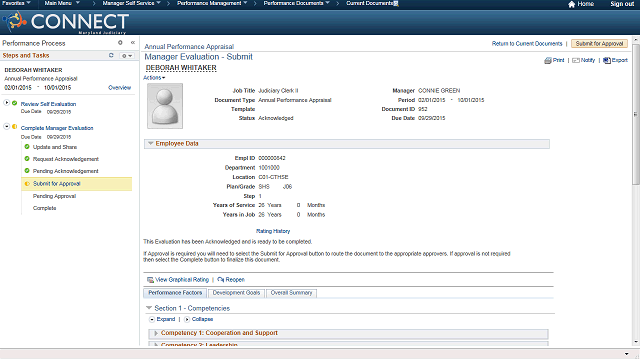Collapse the Performance Process side panel
This screenshot has width=640, height=360.
coord(133,42)
